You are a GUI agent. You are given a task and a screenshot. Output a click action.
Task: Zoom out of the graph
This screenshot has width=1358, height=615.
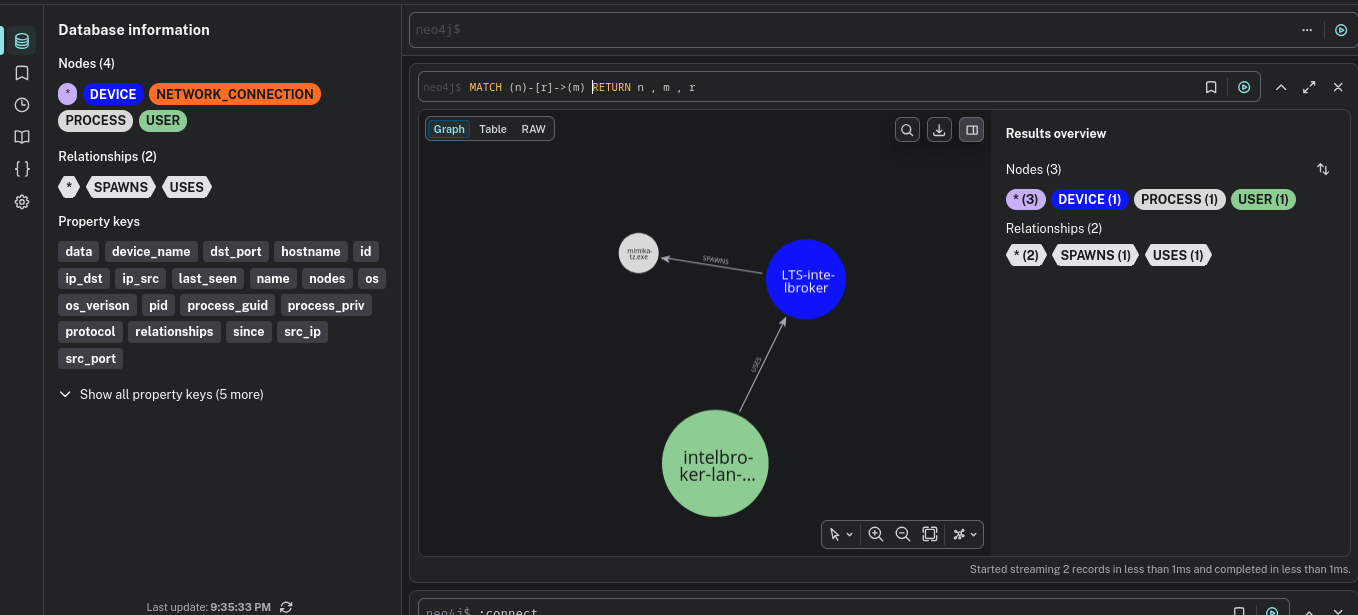(x=903, y=534)
